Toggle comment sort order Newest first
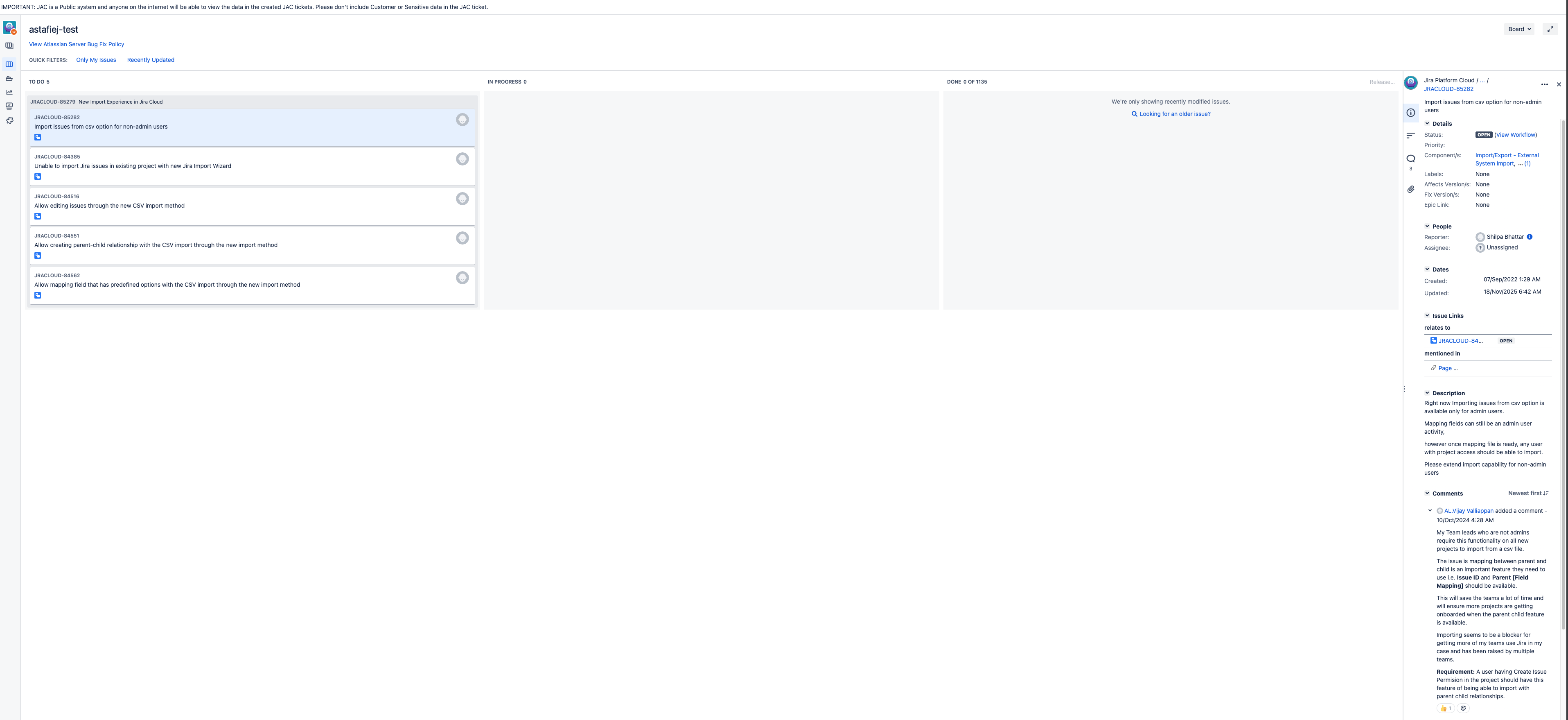Image resolution: width=1568 pixels, height=720 pixels. point(1528,494)
